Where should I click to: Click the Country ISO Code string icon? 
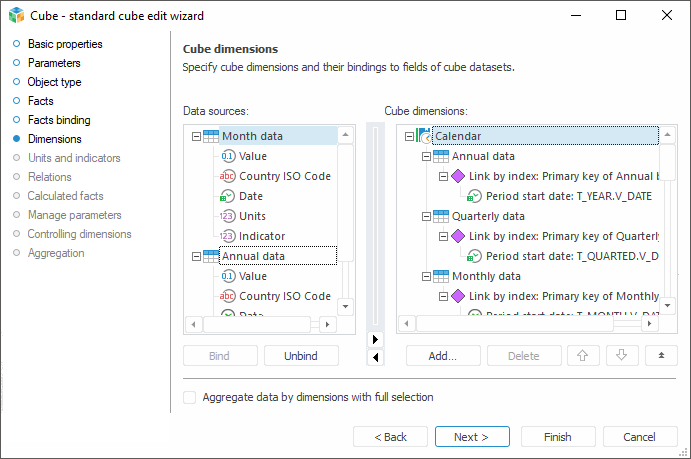[227, 176]
